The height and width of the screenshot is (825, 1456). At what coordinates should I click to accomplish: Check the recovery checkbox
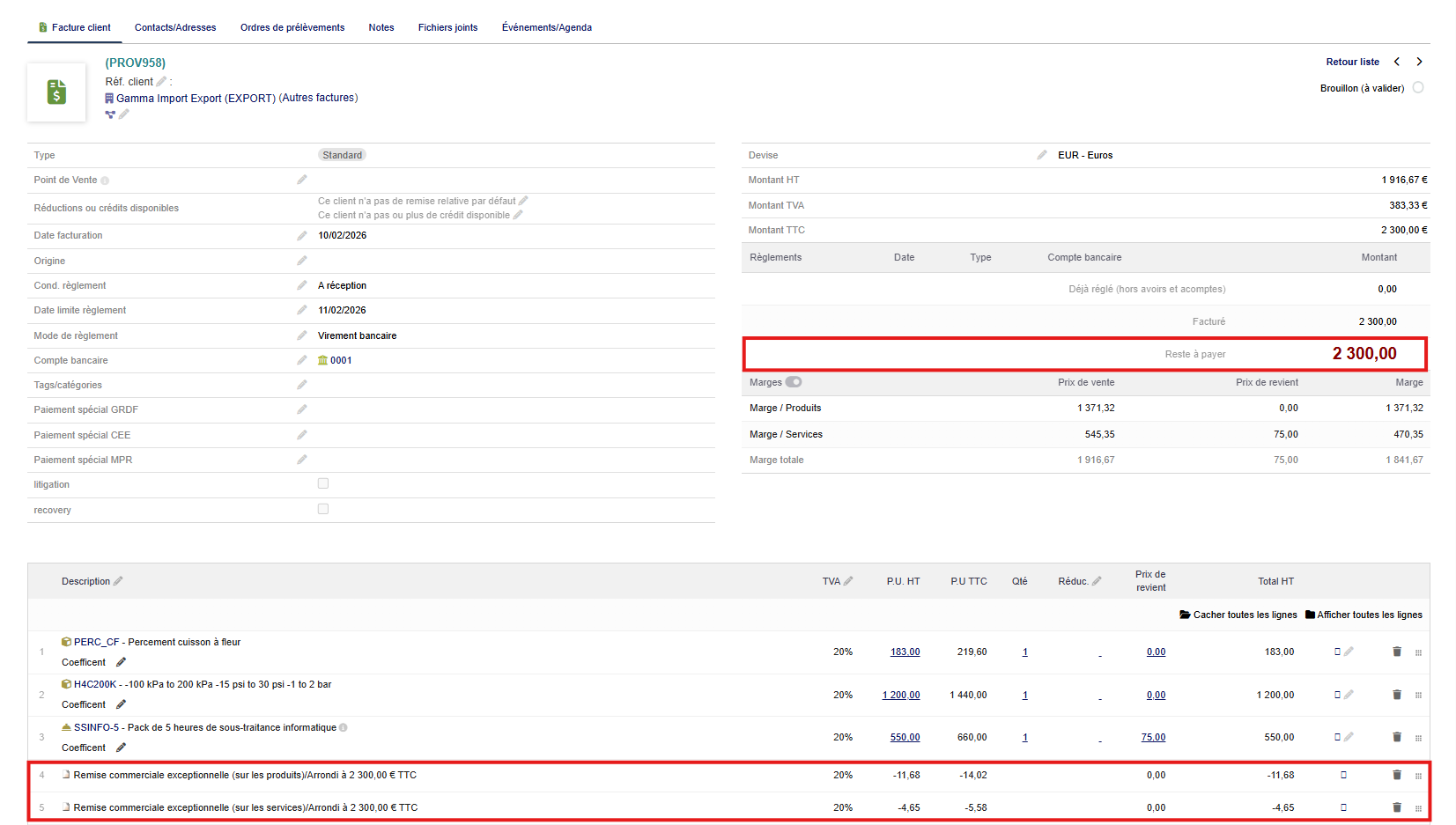pos(323,509)
